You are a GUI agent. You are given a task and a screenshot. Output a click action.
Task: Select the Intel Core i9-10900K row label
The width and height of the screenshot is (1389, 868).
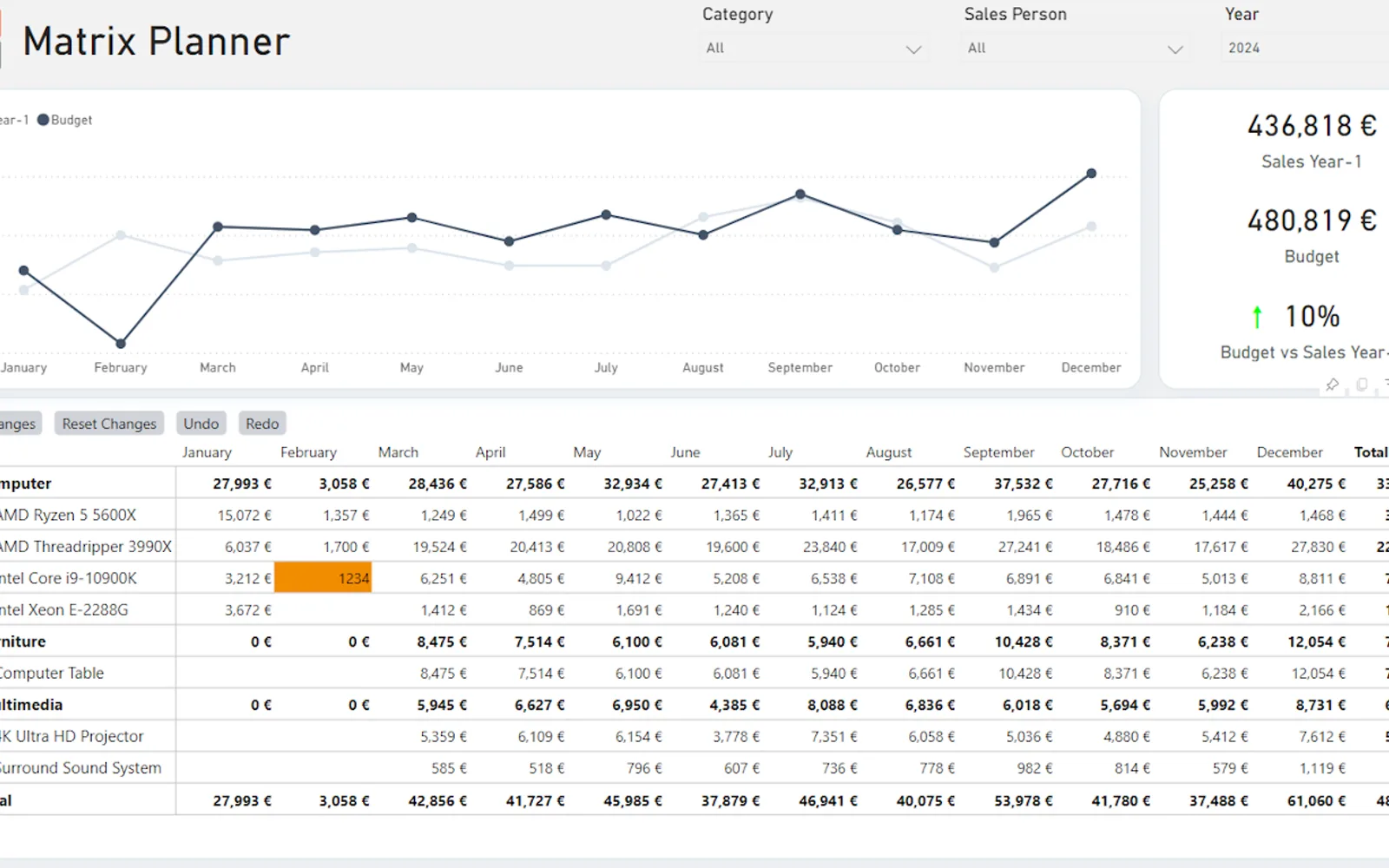point(68,578)
